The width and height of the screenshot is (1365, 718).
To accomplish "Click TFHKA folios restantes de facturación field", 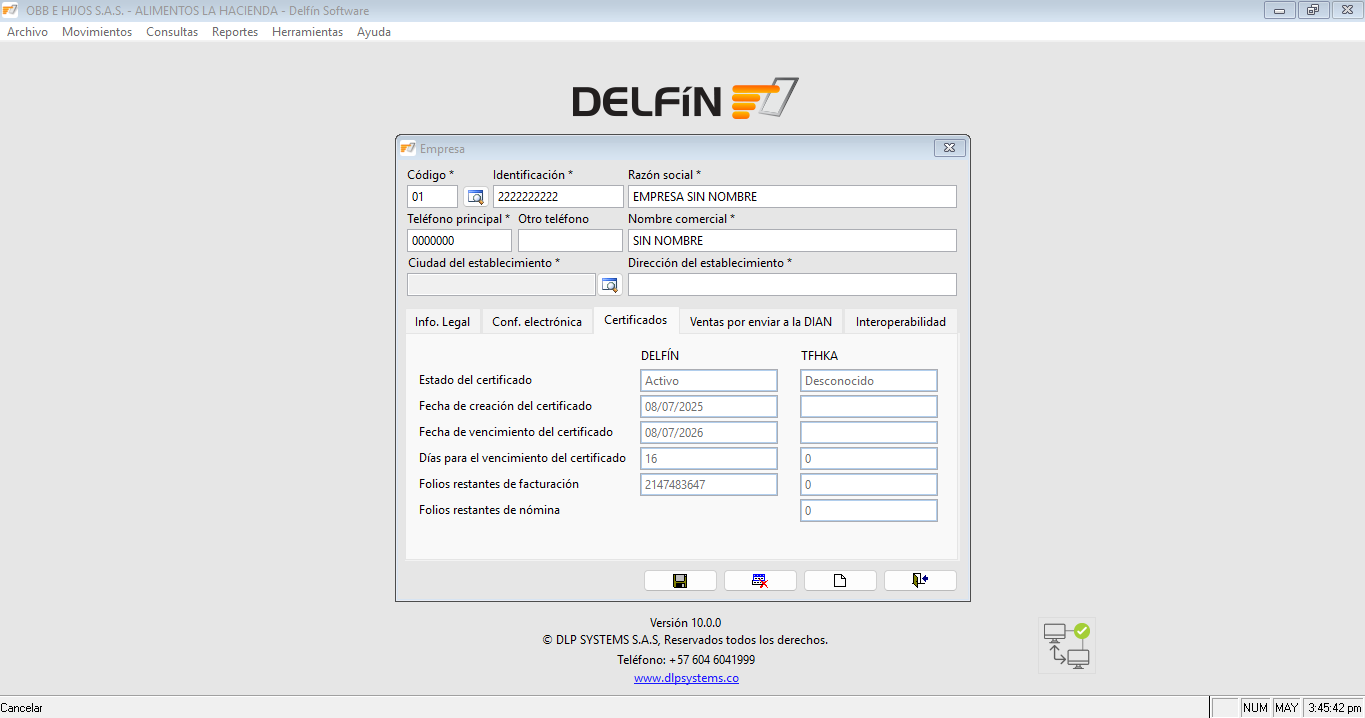I will click(x=869, y=485).
